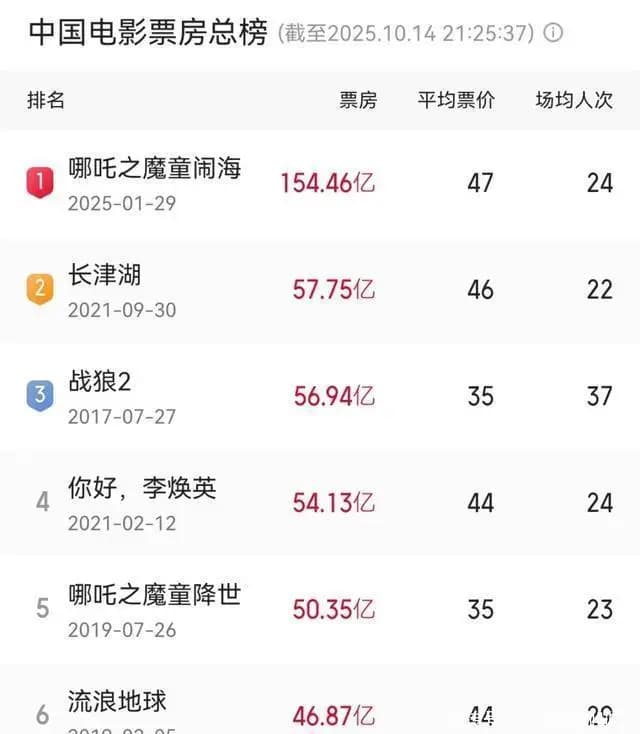Click the 排名 column header

[x=45, y=100]
